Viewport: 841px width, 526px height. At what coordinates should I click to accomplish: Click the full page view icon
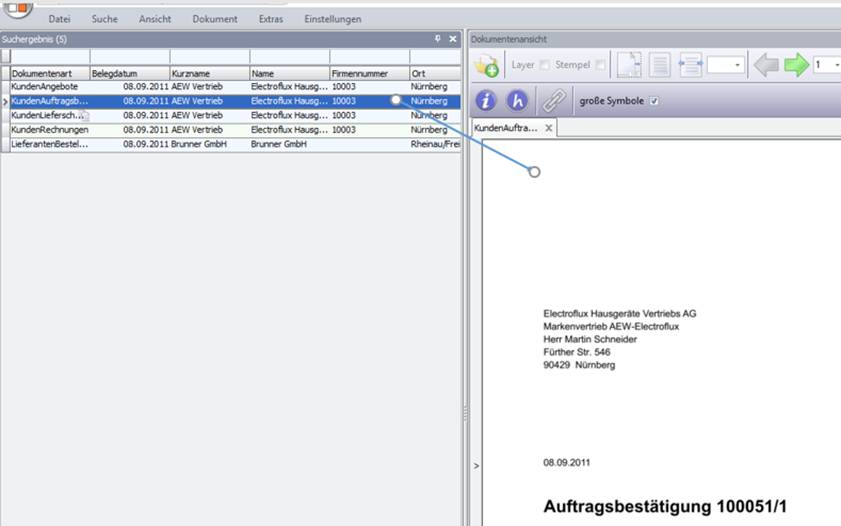tap(660, 65)
